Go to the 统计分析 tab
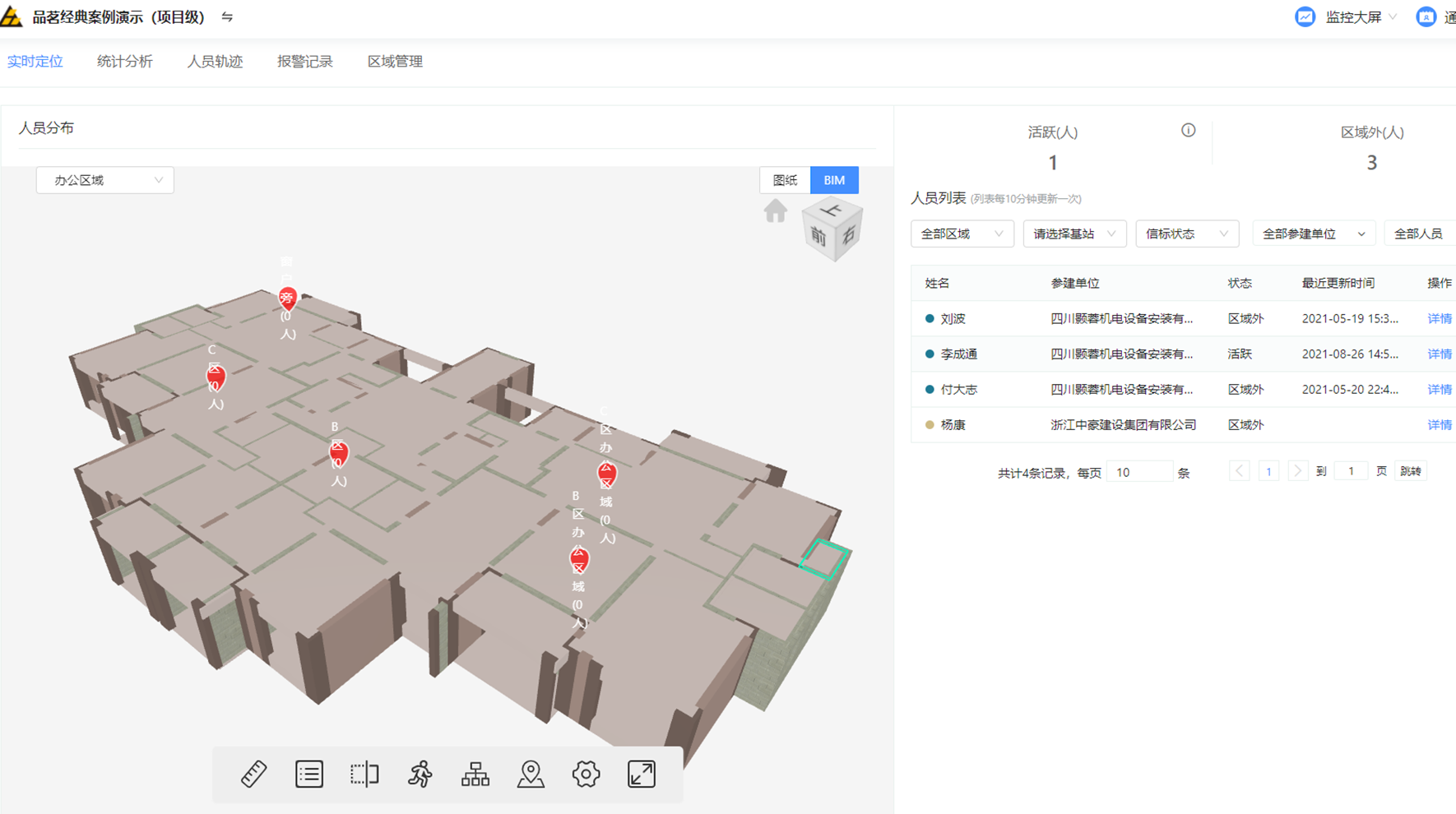Viewport: 1456px width, 814px height. 125,62
